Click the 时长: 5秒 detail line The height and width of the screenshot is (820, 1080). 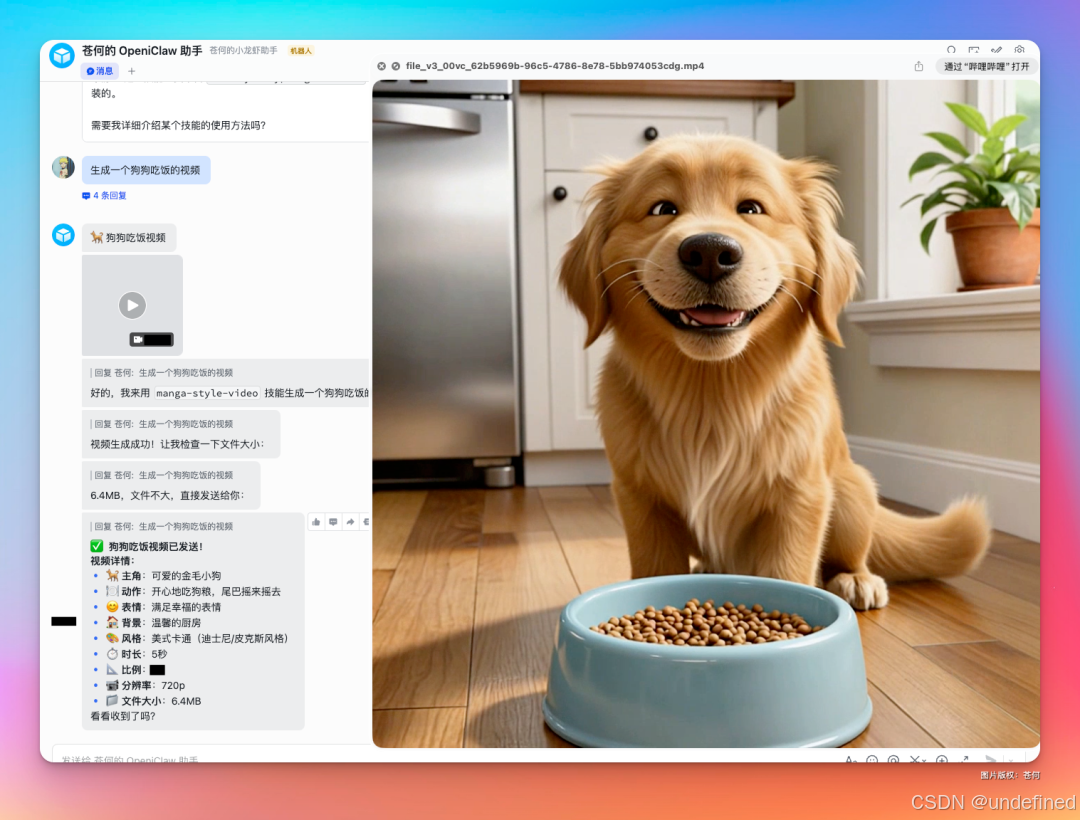[x=136, y=654]
